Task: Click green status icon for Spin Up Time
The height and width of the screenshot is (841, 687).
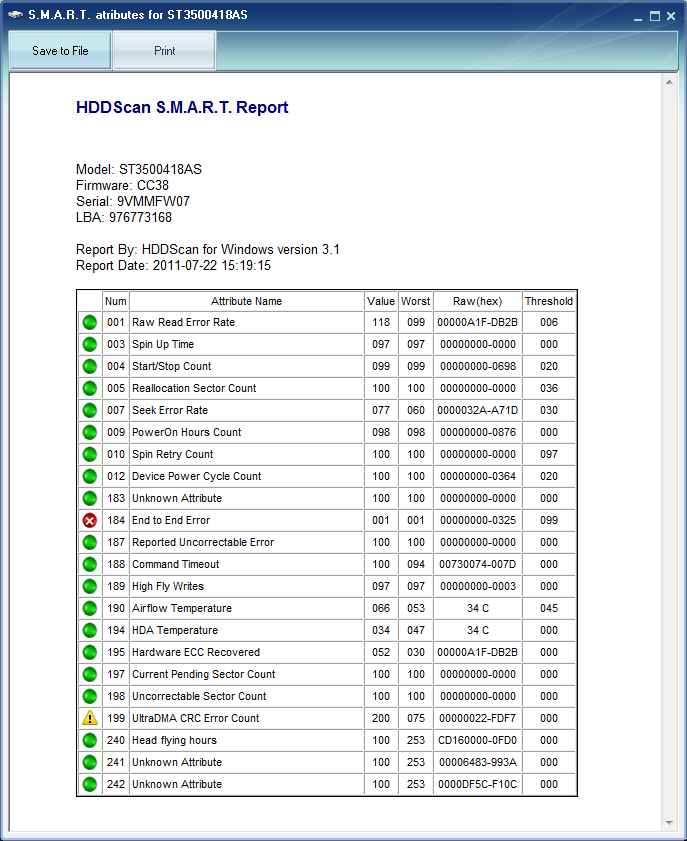Action: (90, 344)
